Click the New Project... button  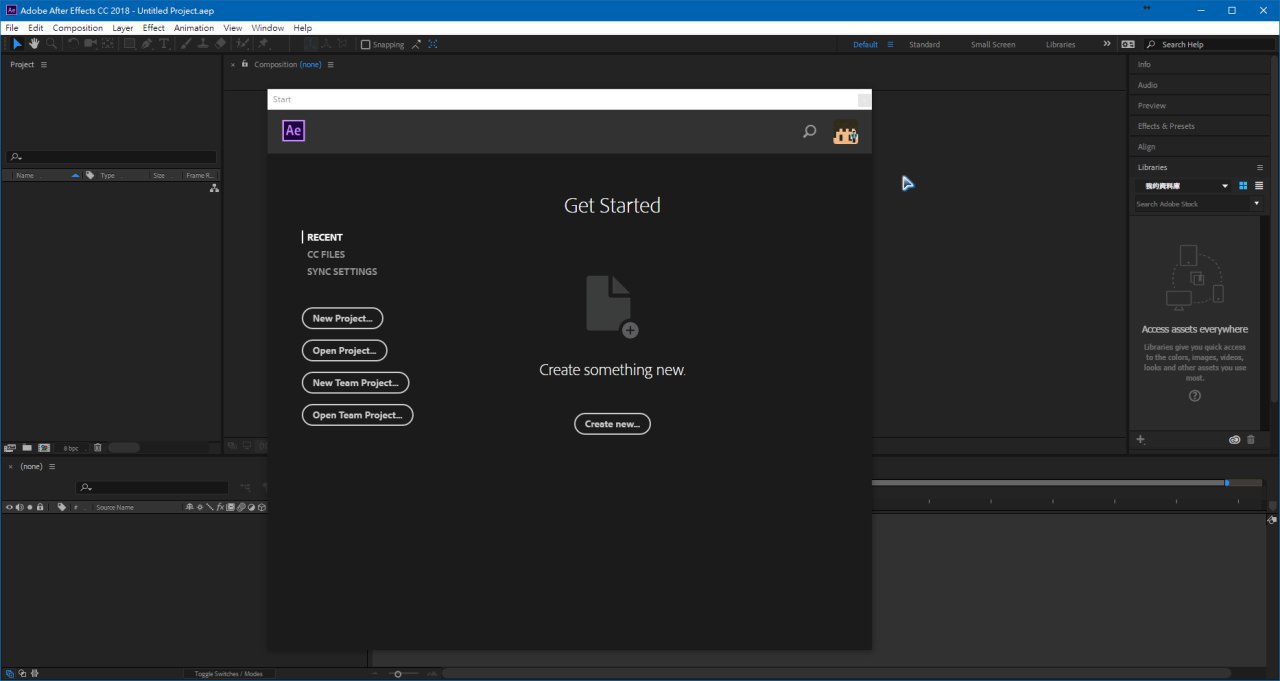point(342,319)
